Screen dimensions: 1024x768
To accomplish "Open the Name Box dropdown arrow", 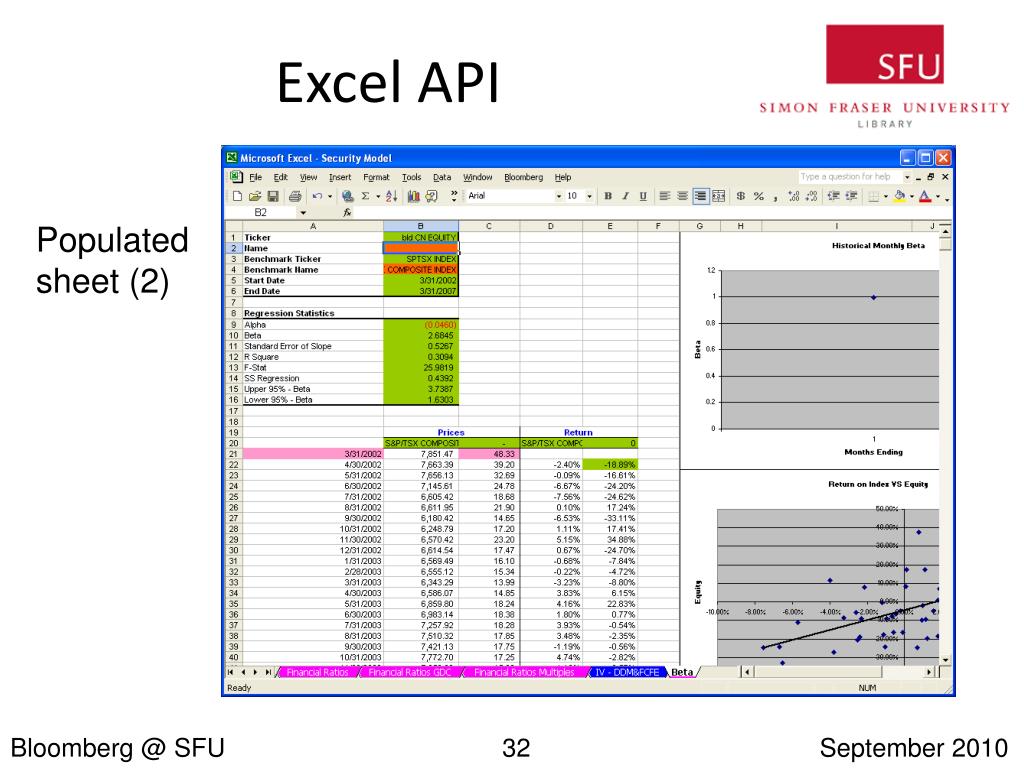I will pos(302,212).
